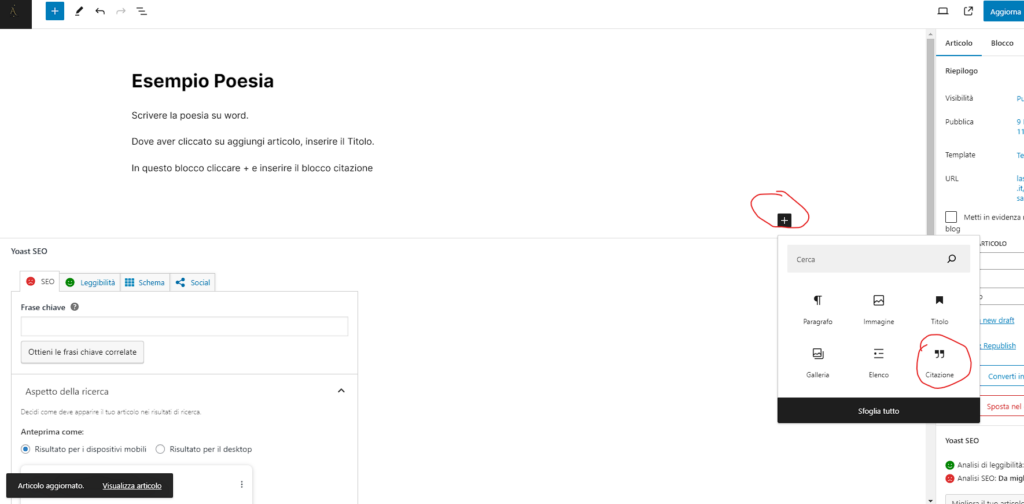Collapse the Riepilogo panel
The width and height of the screenshot is (1024, 504).
coord(980,71)
